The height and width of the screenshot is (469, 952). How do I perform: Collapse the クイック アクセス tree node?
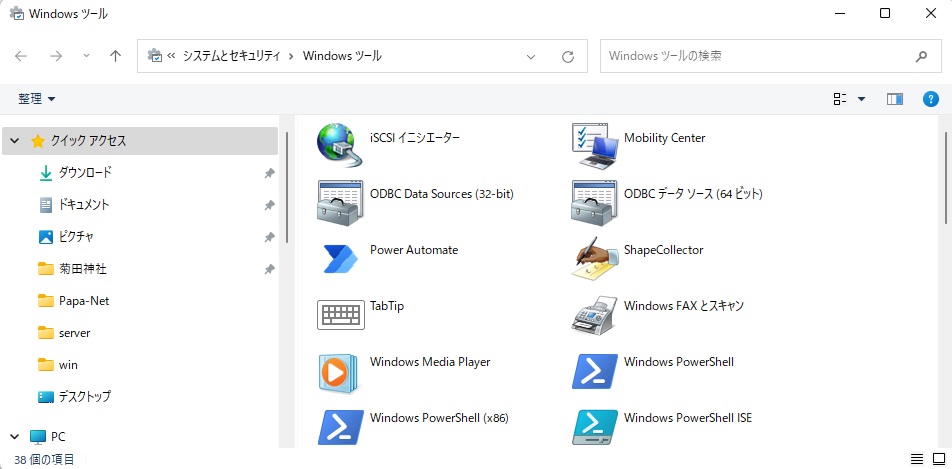click(x=15, y=141)
